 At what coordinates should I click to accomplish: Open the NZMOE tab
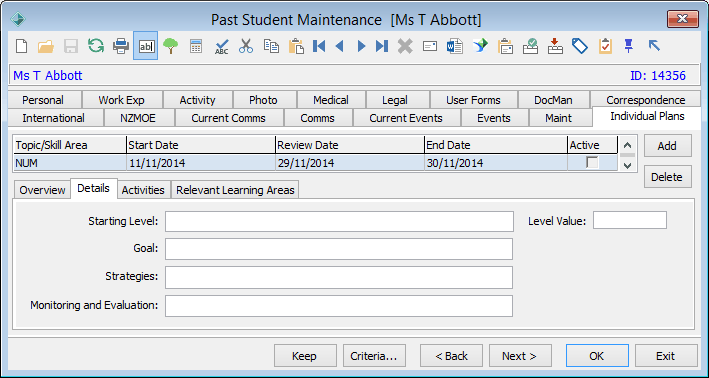[138, 118]
